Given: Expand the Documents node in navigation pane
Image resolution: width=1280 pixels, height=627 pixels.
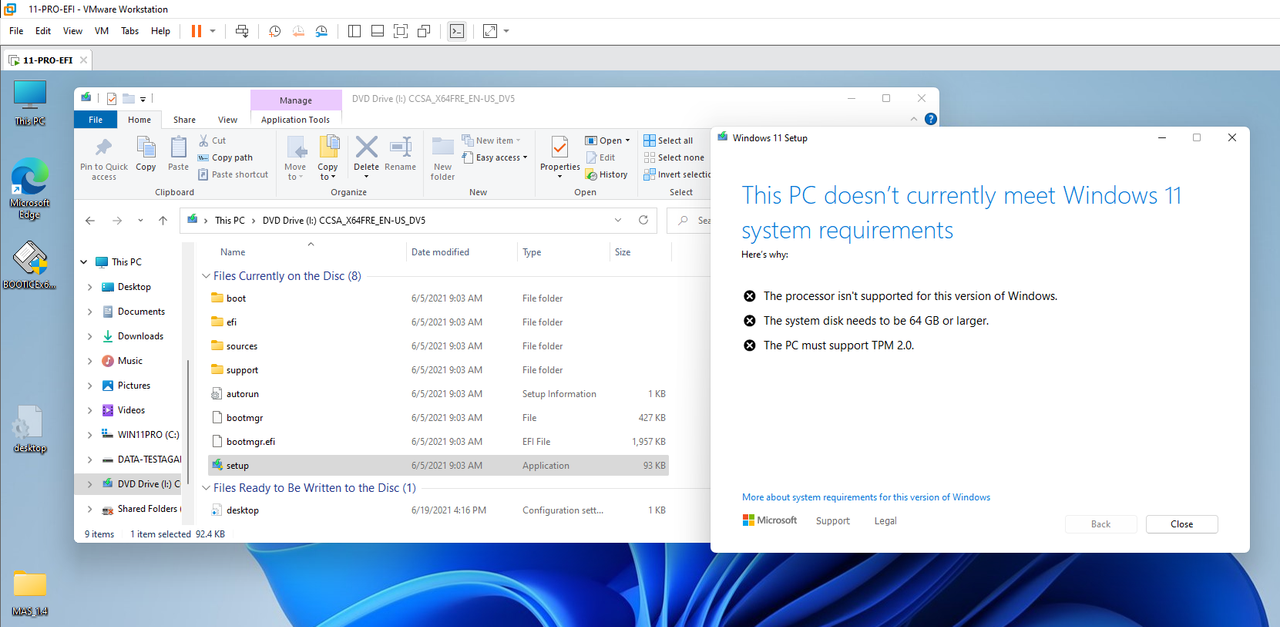Looking at the screenshot, I should pyautogui.click(x=90, y=311).
